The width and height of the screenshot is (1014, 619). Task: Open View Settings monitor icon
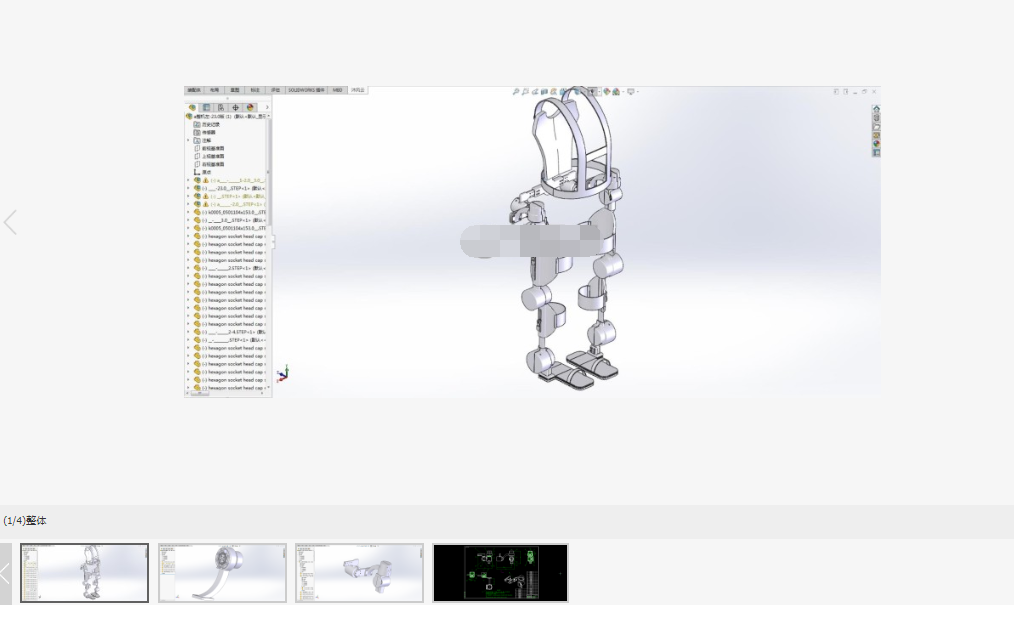coord(631,92)
